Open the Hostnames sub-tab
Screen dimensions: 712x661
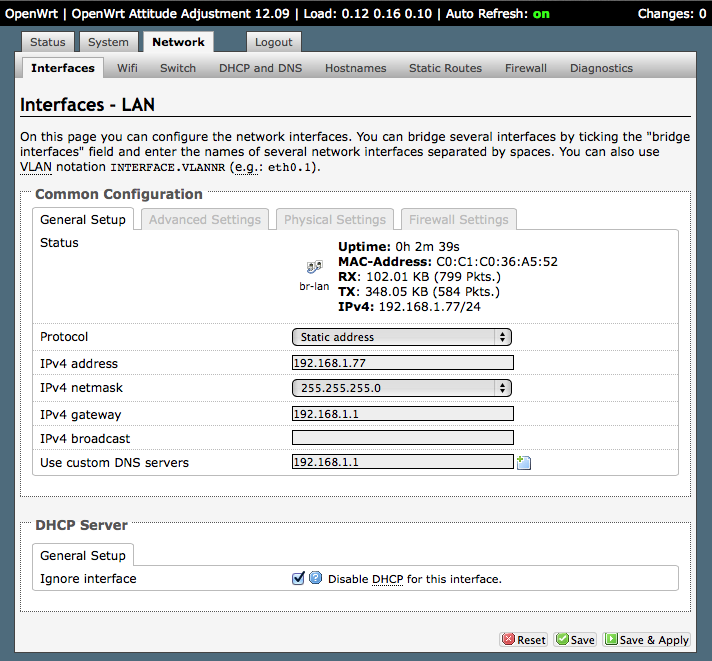pyautogui.click(x=356, y=68)
